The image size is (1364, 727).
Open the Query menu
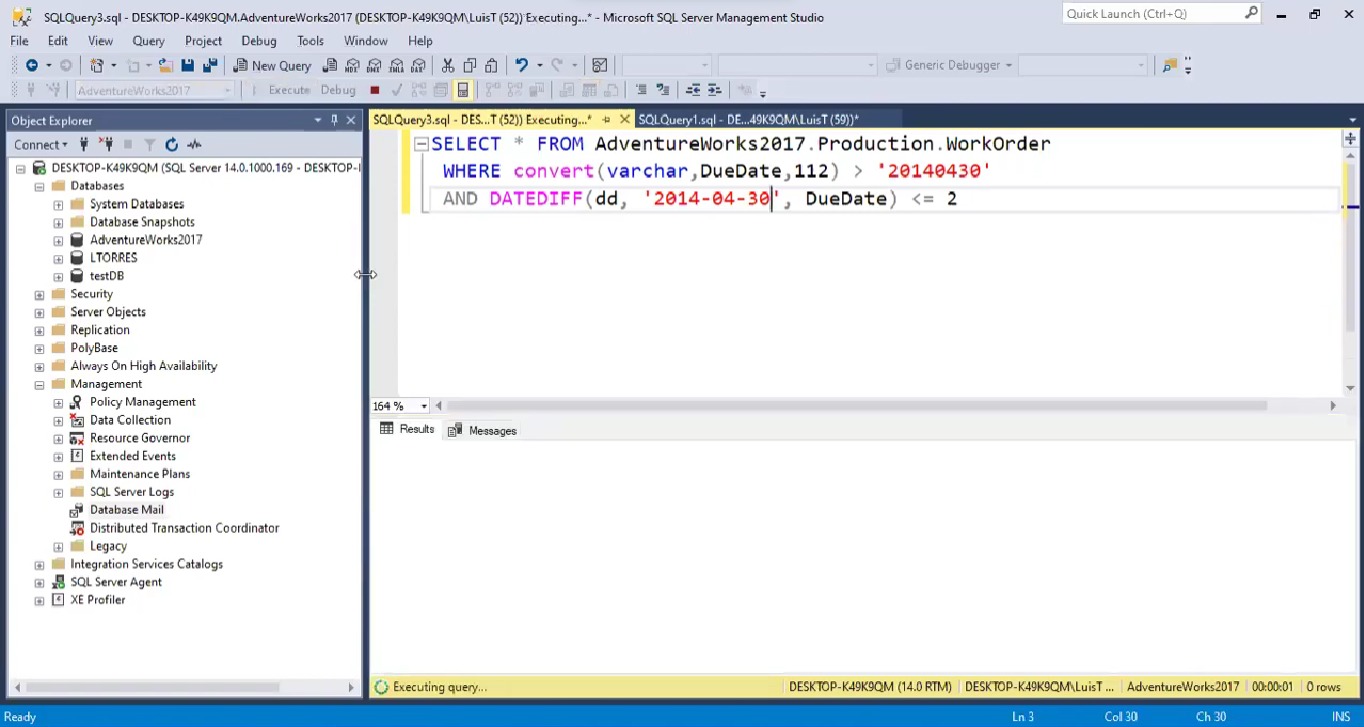point(148,41)
